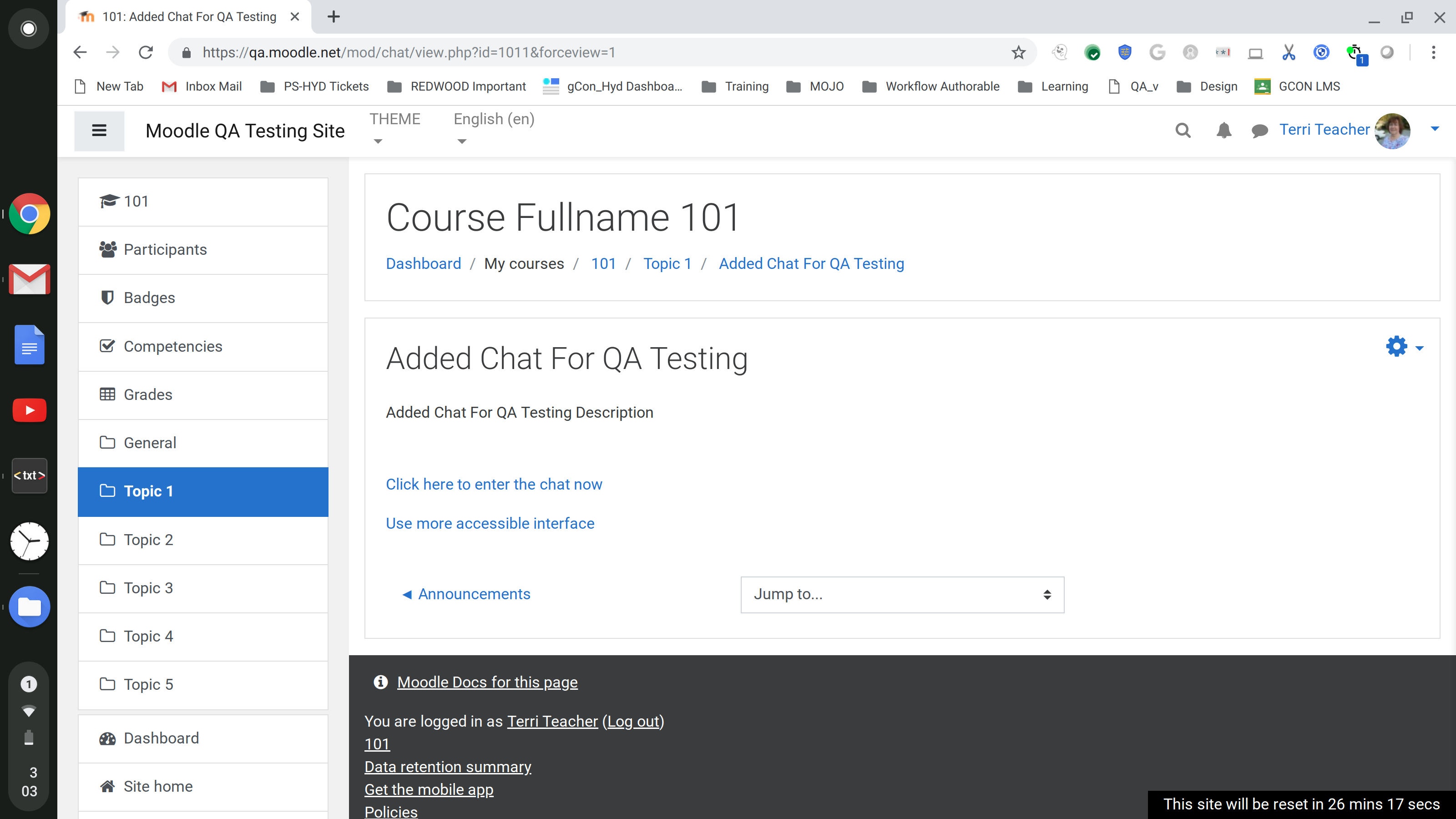This screenshot has width=1456, height=819.
Task: Click the Moodle QA Testing Site title
Action: tap(245, 131)
